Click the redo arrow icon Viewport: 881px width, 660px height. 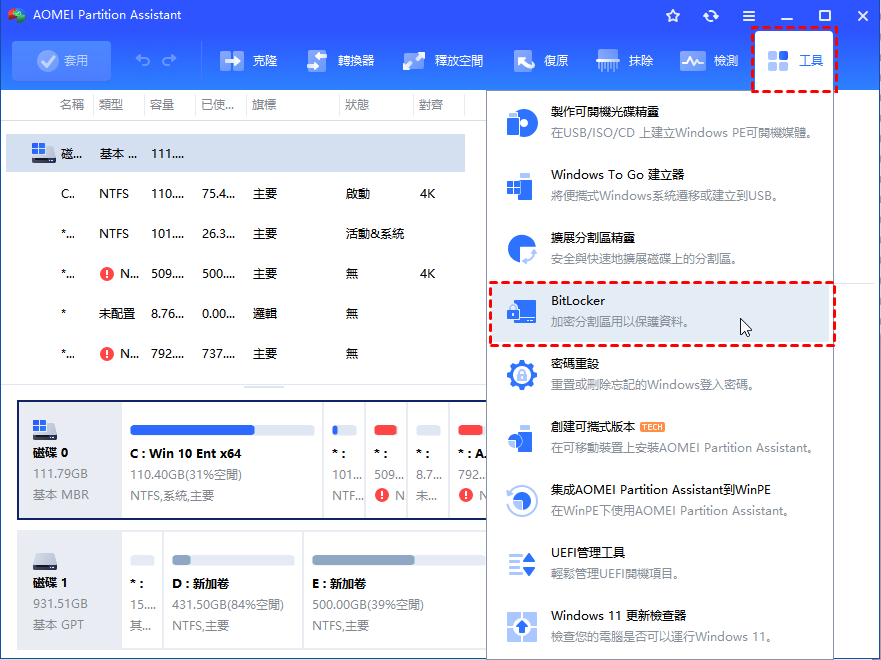[169, 60]
